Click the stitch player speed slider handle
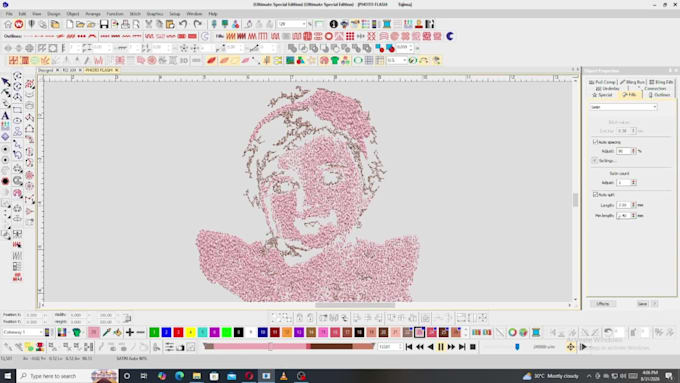The height and width of the screenshot is (383, 680). pyautogui.click(x=517, y=347)
